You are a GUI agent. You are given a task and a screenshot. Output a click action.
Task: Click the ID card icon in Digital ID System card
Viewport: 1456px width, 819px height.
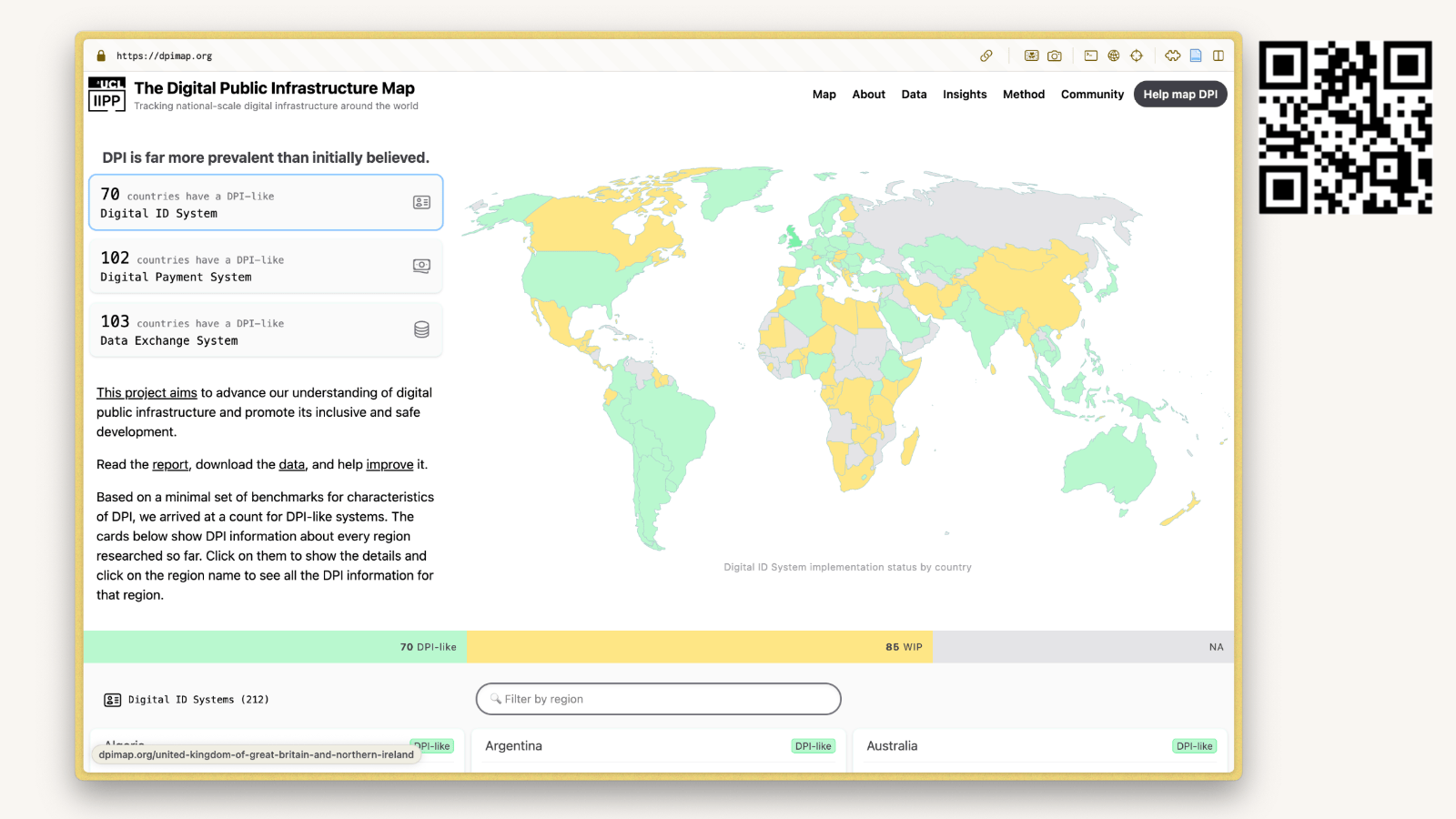coord(421,202)
